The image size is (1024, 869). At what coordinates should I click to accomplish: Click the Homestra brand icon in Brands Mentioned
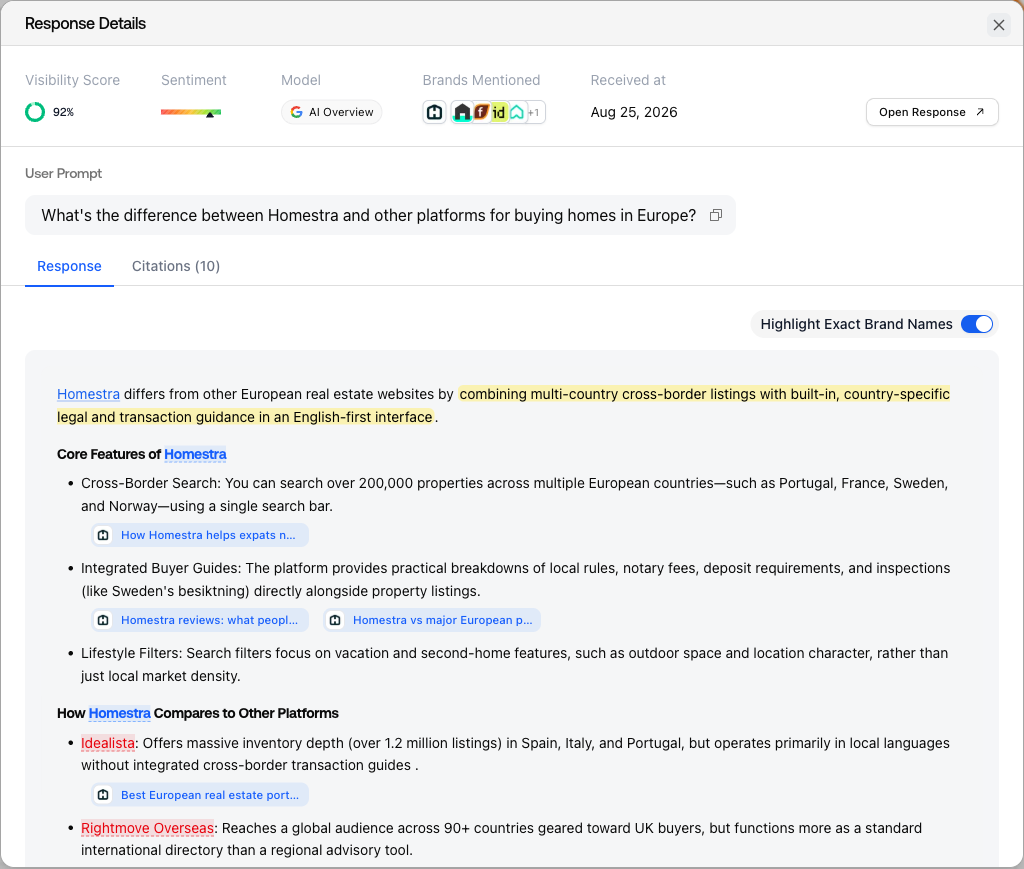pyautogui.click(x=434, y=112)
